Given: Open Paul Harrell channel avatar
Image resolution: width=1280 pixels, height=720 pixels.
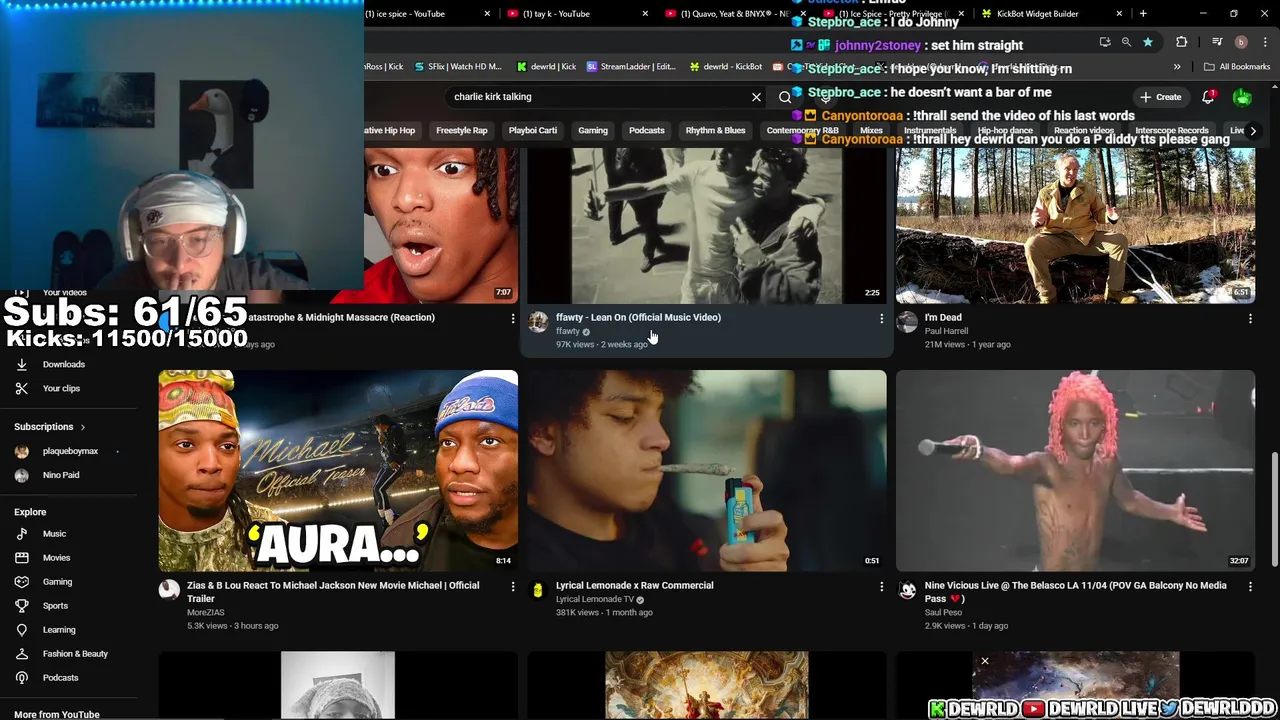Looking at the screenshot, I should click(x=907, y=322).
